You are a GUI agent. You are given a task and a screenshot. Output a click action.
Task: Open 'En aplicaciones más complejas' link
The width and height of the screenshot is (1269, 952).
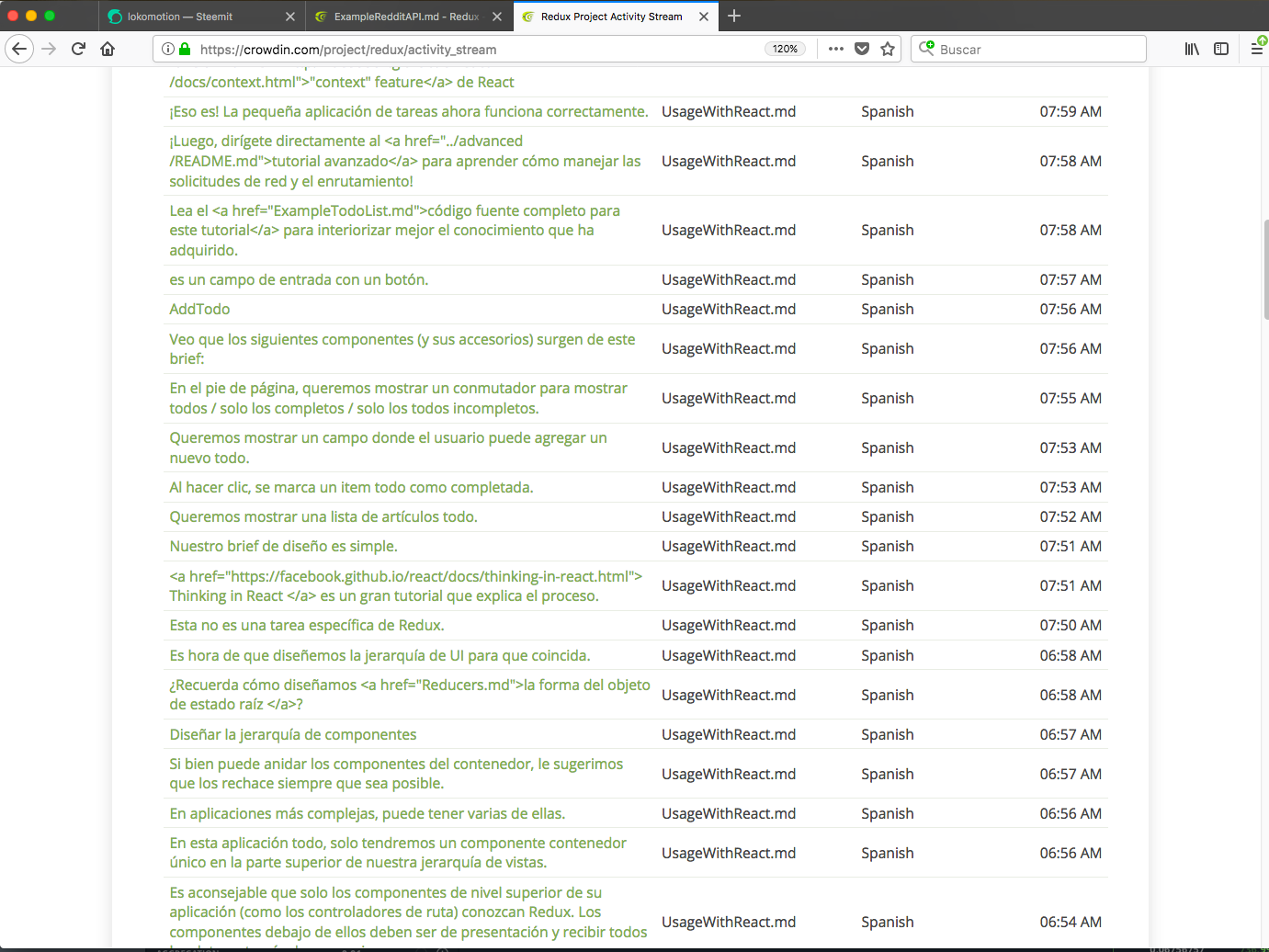coord(368,813)
